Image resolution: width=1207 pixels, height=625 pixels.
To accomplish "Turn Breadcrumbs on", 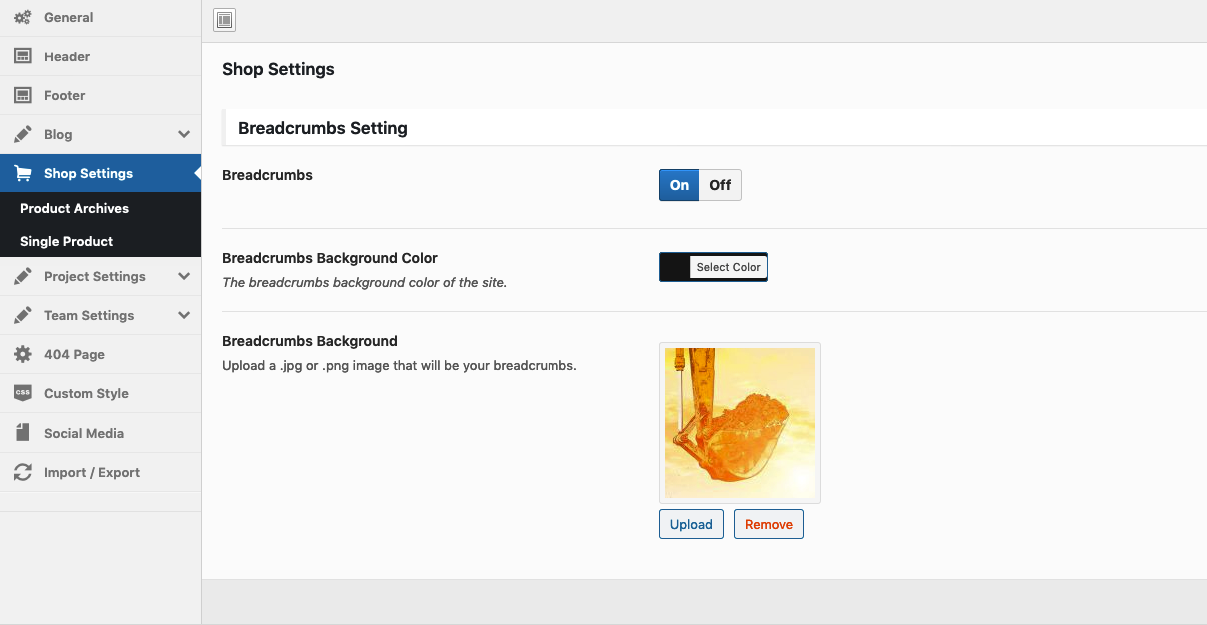I will pyautogui.click(x=679, y=185).
